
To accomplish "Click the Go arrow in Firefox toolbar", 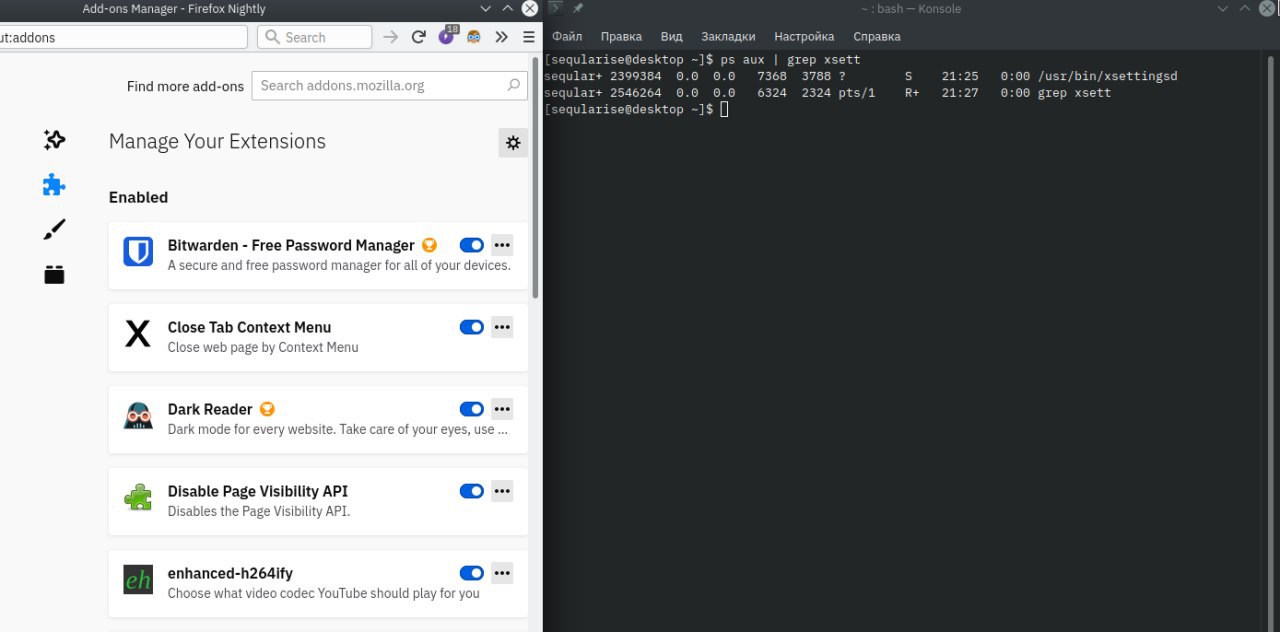I will tap(391, 37).
